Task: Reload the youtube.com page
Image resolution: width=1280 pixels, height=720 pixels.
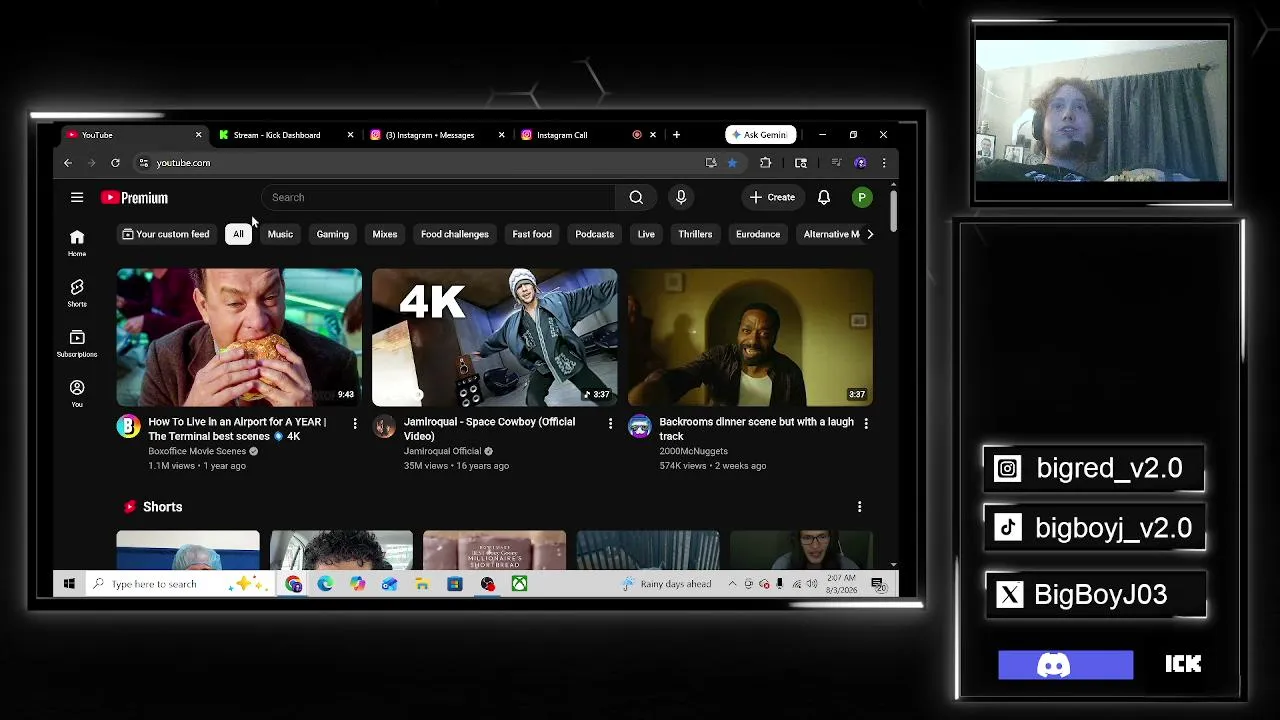Action: point(115,163)
